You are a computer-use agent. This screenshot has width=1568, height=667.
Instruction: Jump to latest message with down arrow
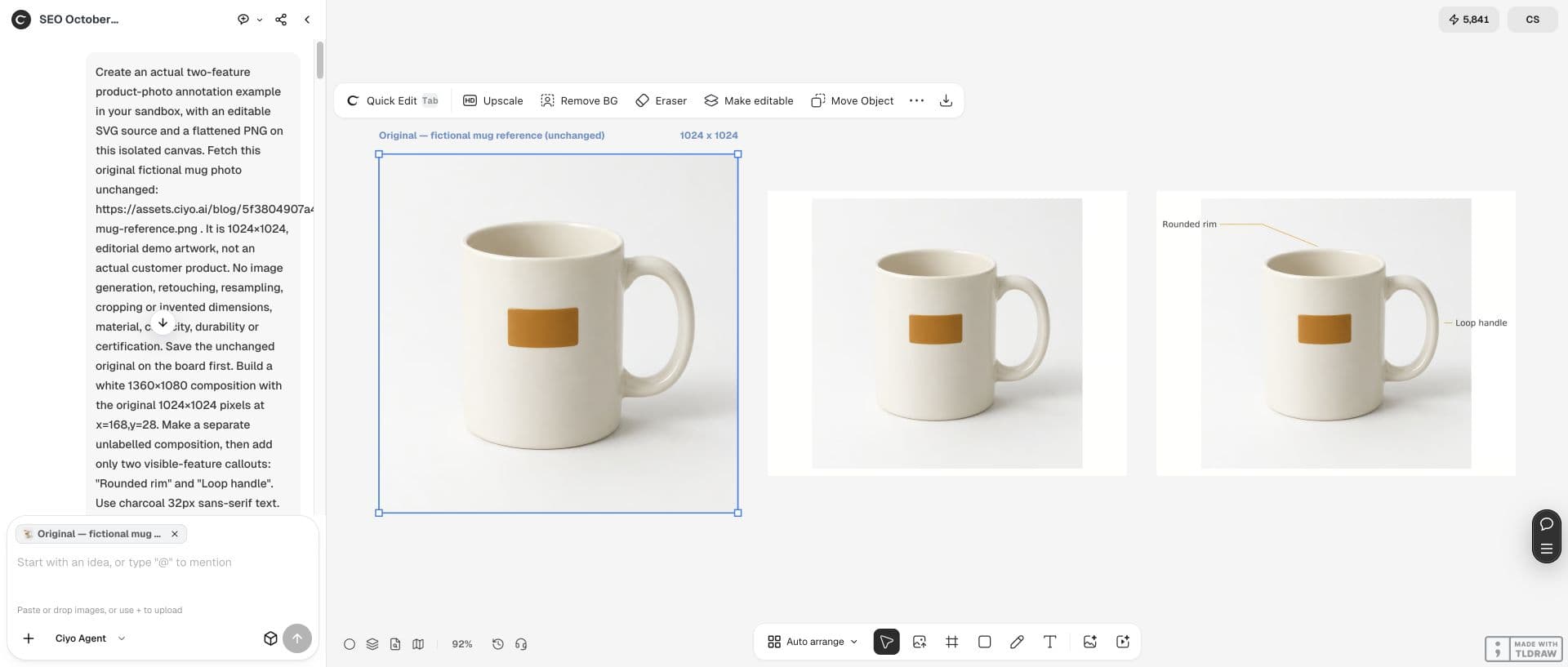163,323
